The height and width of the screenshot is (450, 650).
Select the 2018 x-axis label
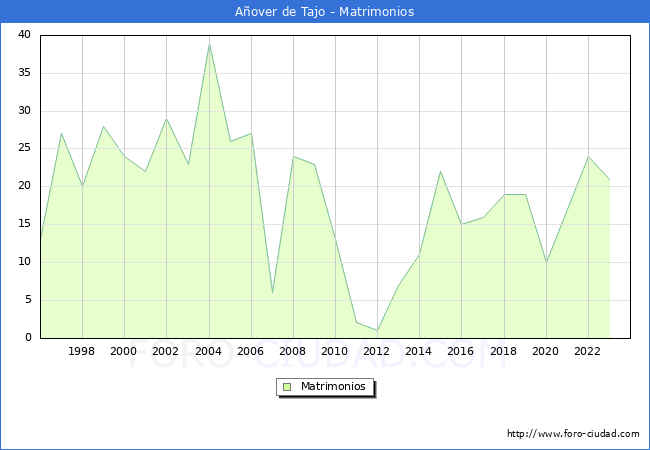503,351
